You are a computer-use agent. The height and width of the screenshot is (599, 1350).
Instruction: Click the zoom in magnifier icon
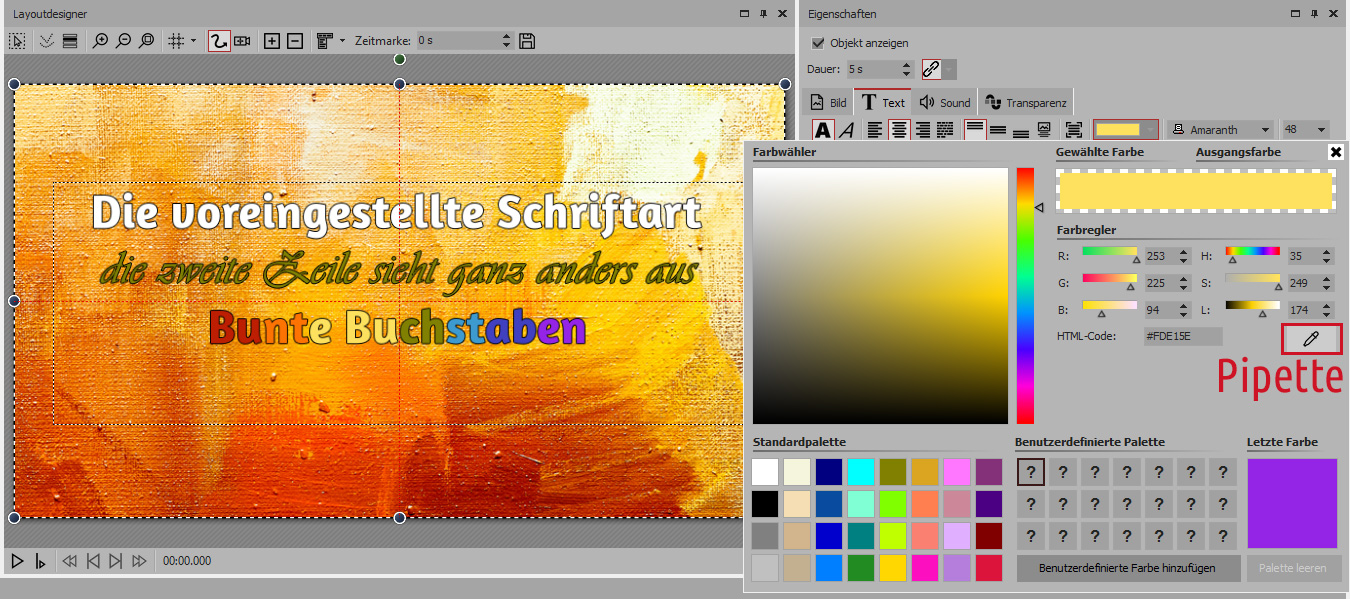coord(100,41)
